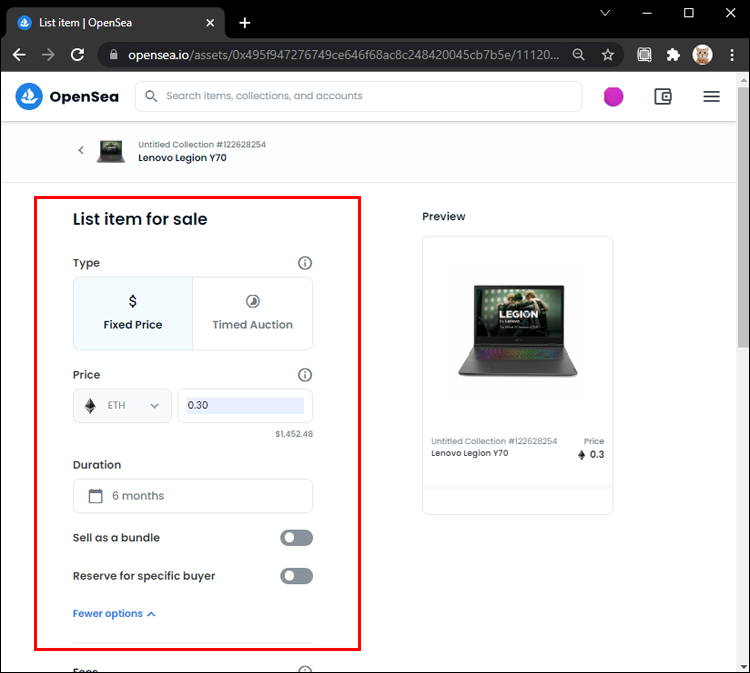This screenshot has width=750, height=673.
Task: Click the price input showing 0.30
Action: tap(245, 406)
